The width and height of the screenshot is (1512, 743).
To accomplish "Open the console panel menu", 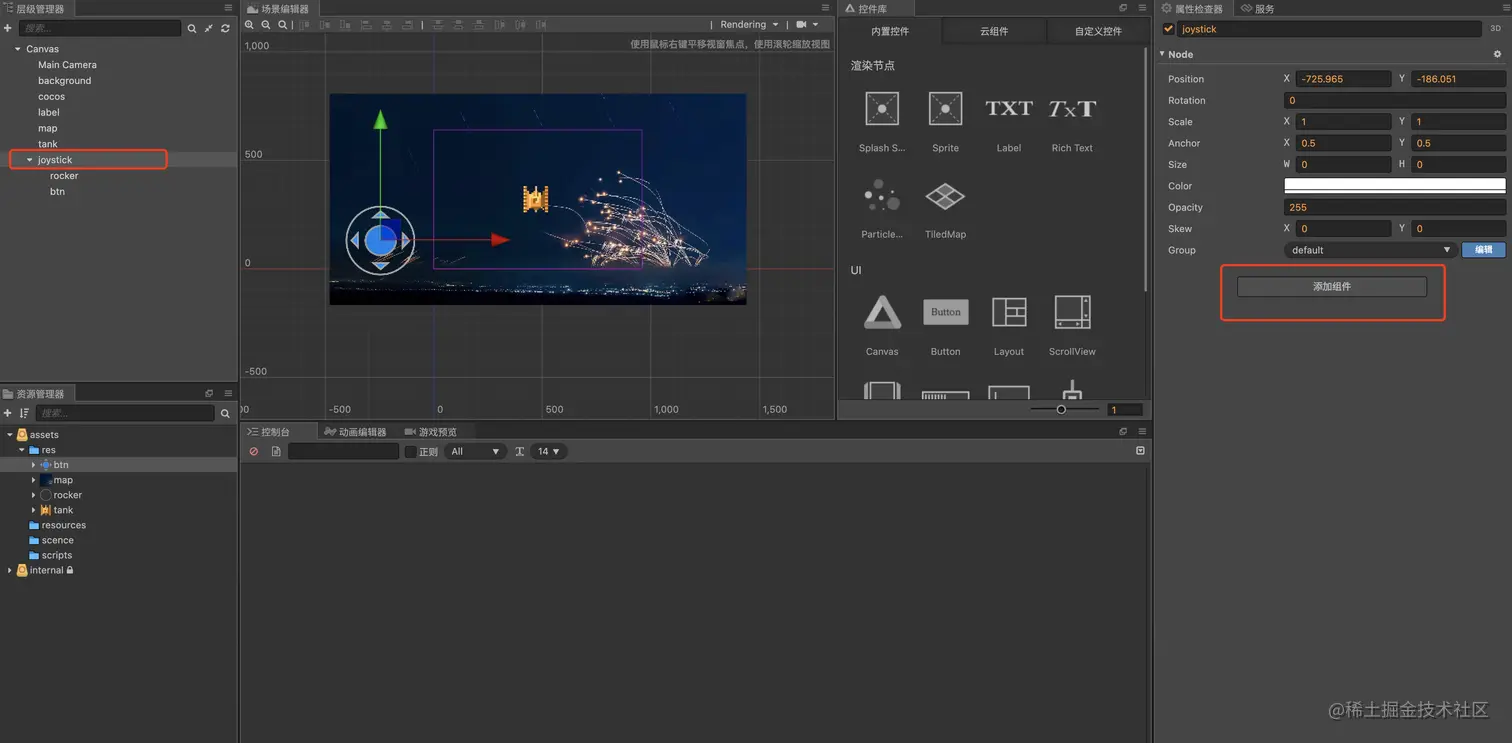I will click(1142, 432).
